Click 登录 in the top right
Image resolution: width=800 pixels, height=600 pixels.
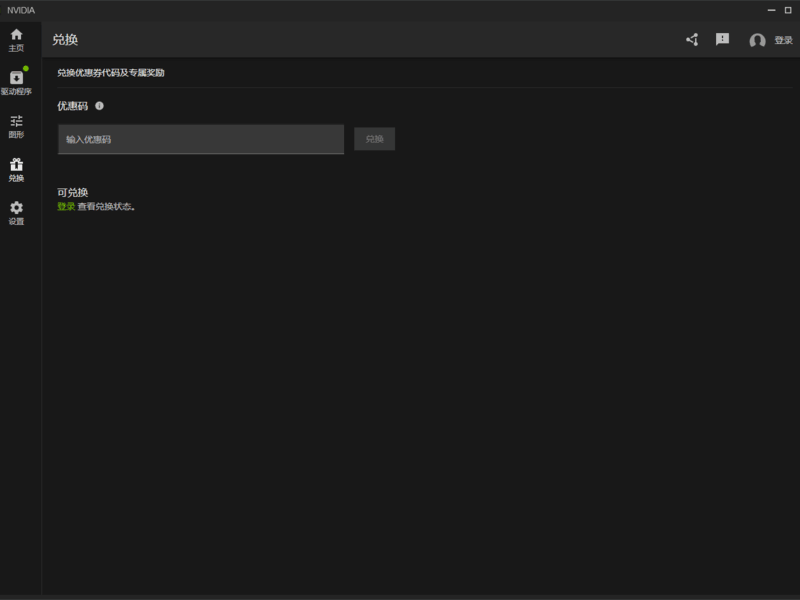(x=783, y=40)
